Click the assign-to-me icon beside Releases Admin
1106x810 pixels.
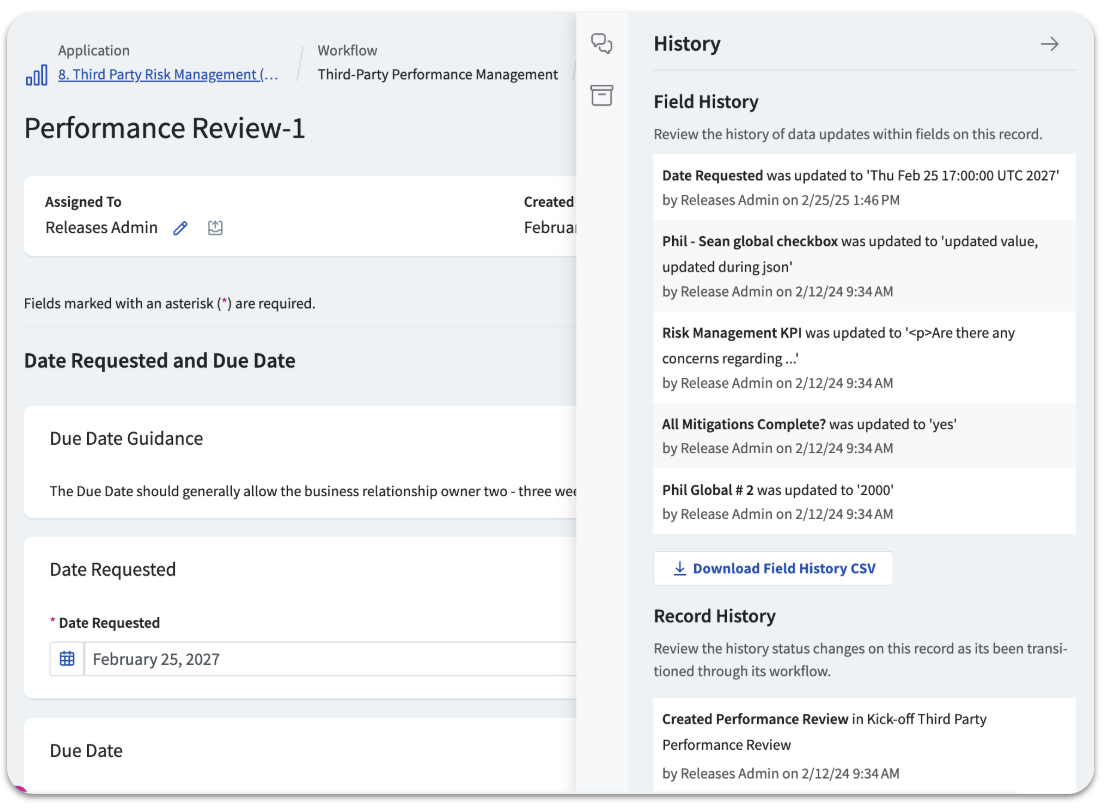click(x=215, y=228)
